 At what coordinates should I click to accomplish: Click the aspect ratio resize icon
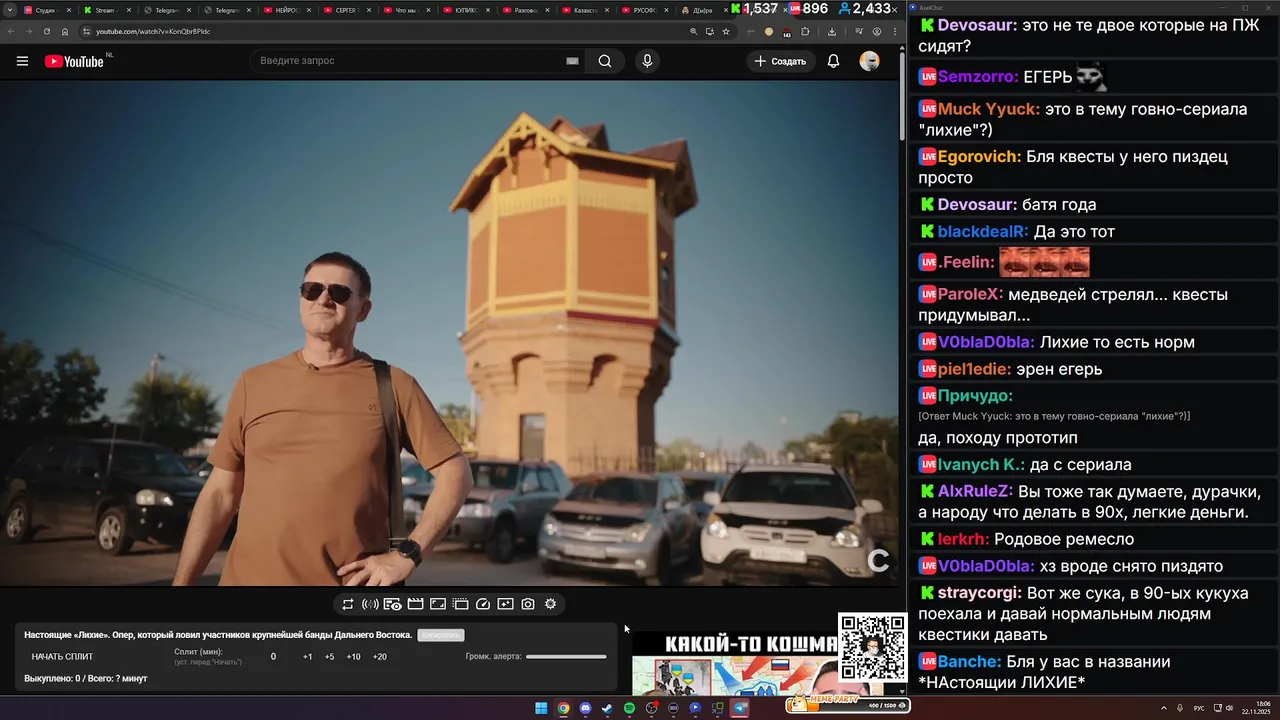[438, 604]
